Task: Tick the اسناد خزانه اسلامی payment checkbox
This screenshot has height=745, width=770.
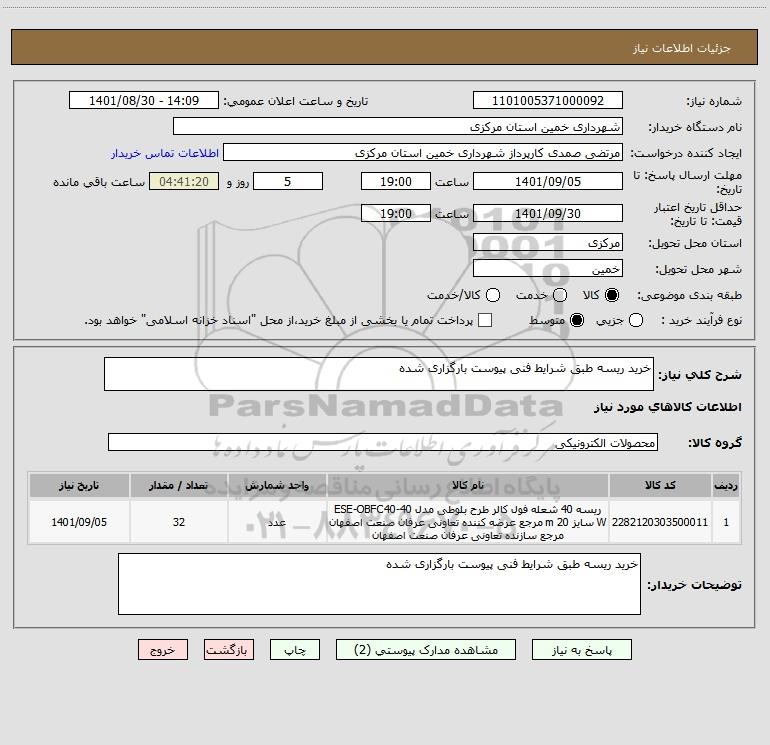Action: coord(485,320)
